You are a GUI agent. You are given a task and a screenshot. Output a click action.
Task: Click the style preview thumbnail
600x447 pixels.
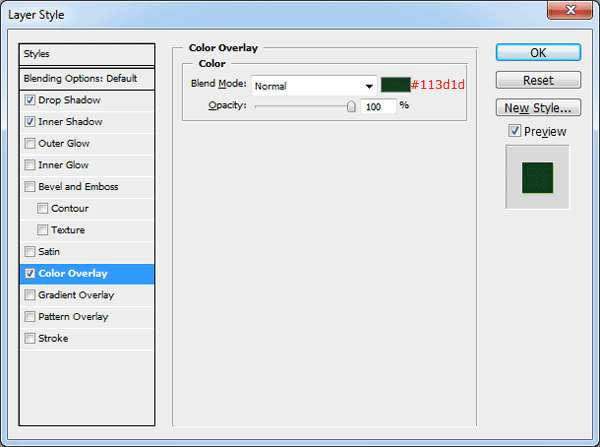pyautogui.click(x=538, y=177)
